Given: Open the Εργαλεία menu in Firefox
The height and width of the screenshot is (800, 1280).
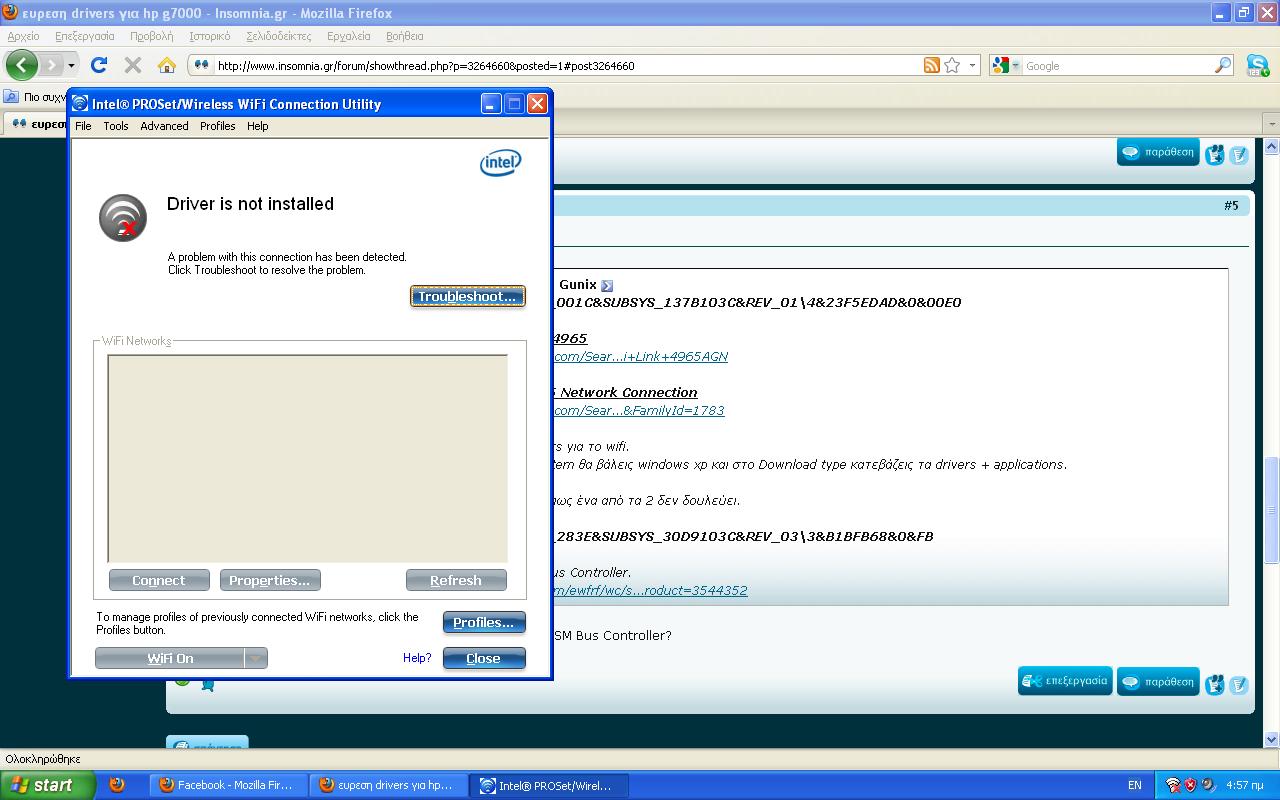Looking at the screenshot, I should click(x=349, y=36).
